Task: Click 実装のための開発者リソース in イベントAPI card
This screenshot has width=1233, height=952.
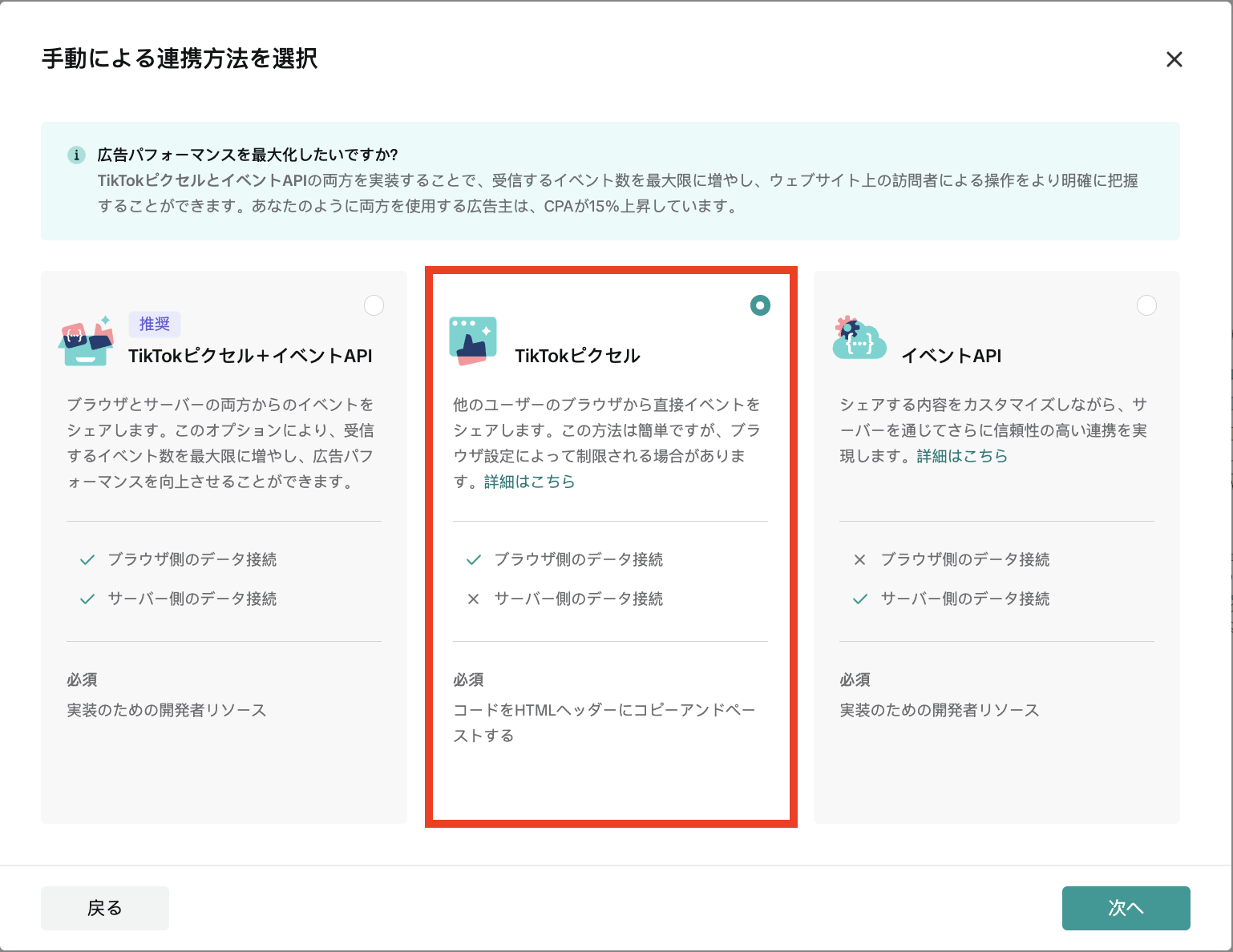Action: pos(940,710)
